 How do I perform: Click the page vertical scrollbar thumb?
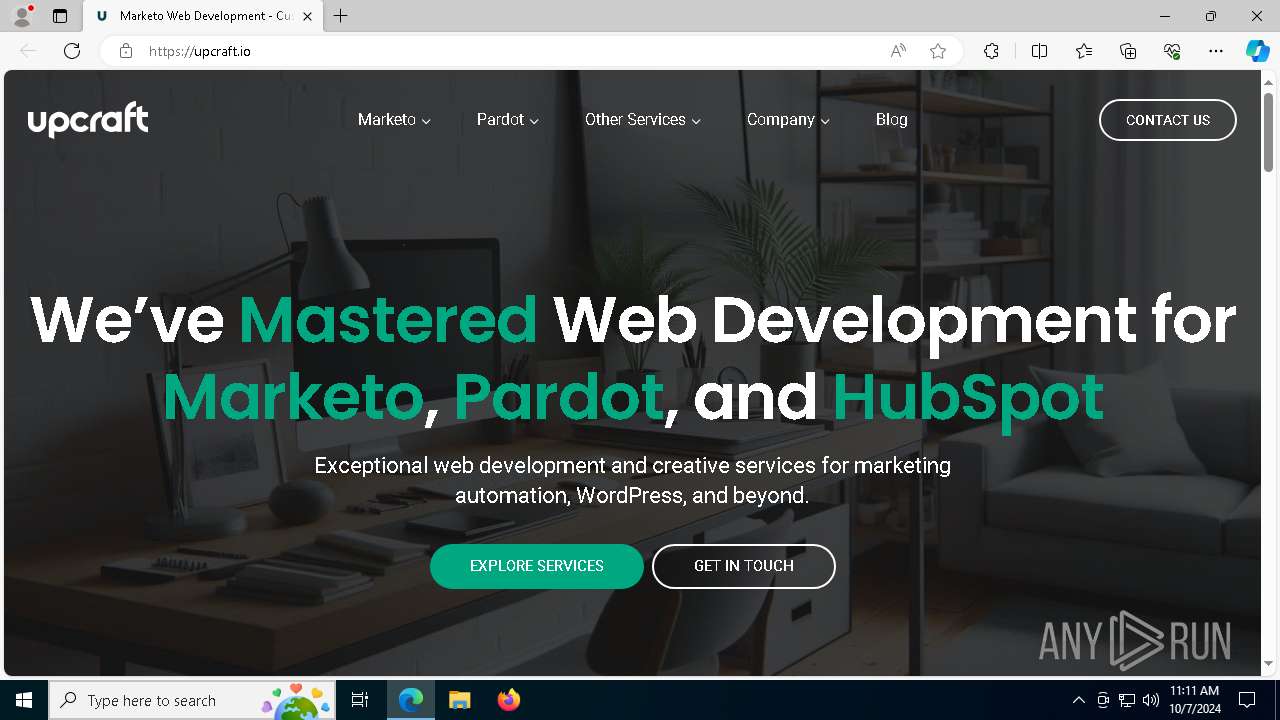tap(1269, 130)
